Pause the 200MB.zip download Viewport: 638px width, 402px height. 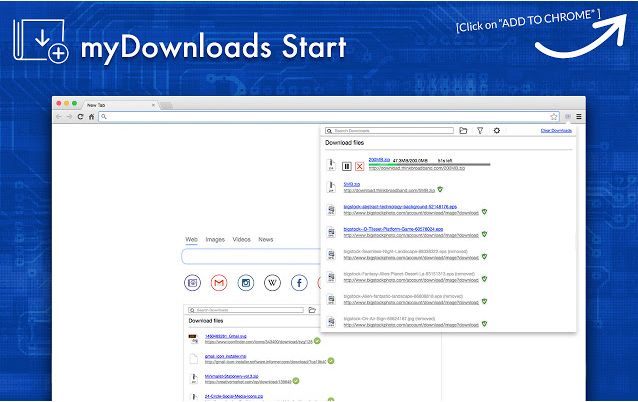click(347, 166)
